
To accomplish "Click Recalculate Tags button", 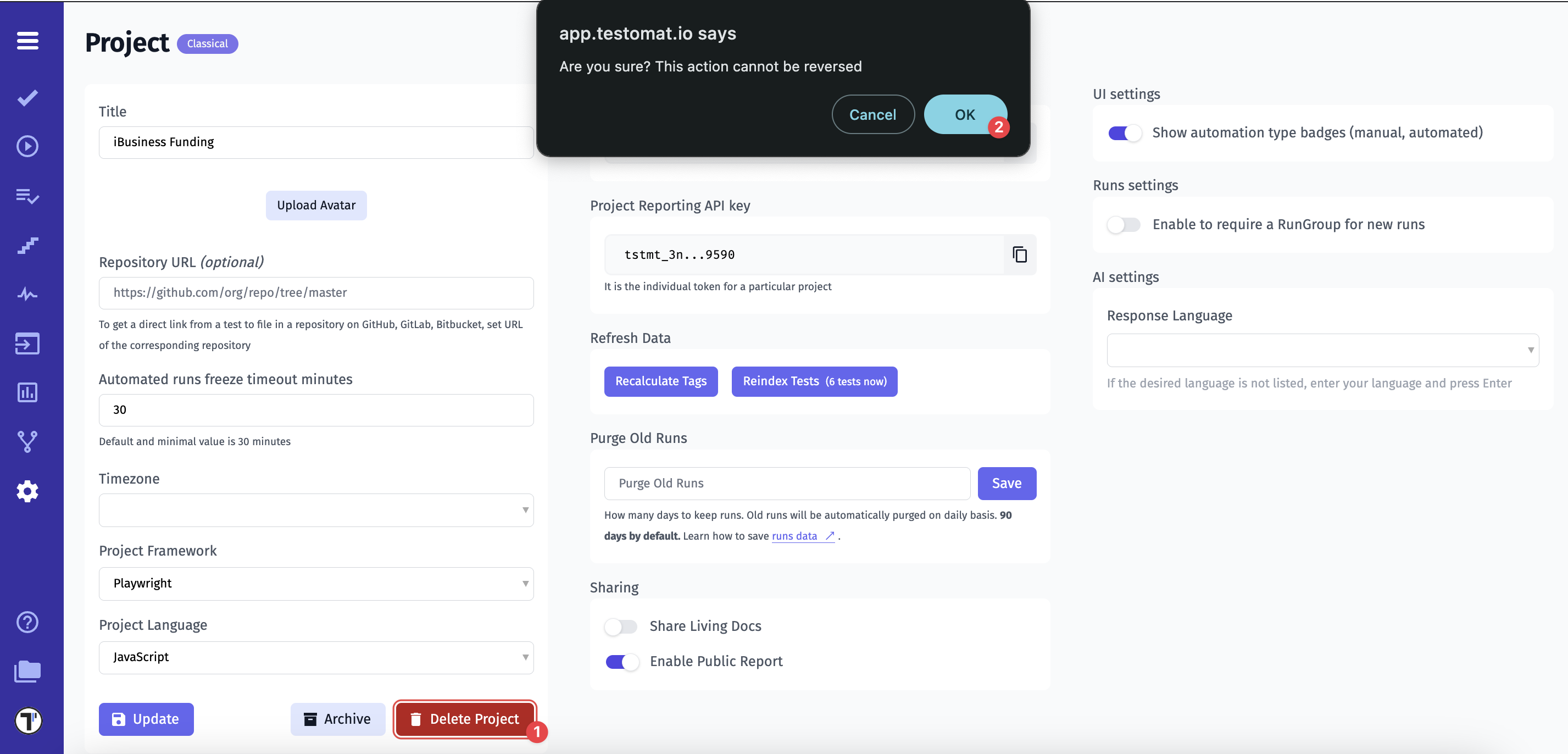I will pyautogui.click(x=661, y=380).
